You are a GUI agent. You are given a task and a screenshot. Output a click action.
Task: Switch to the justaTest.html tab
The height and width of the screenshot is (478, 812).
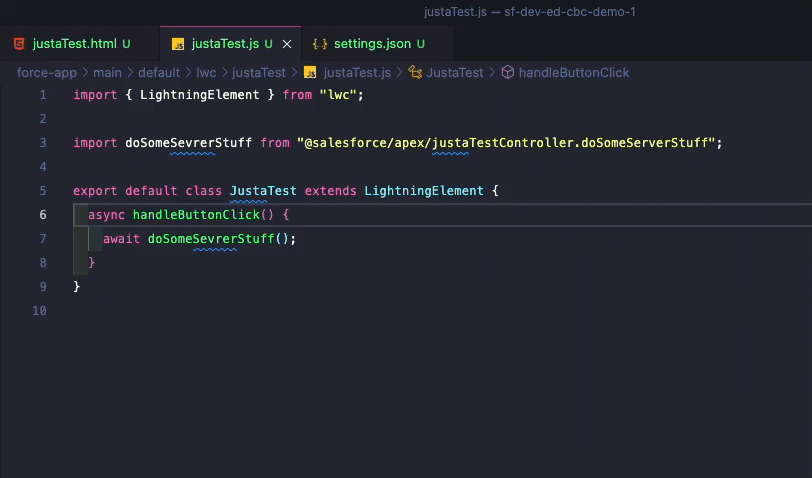point(80,44)
